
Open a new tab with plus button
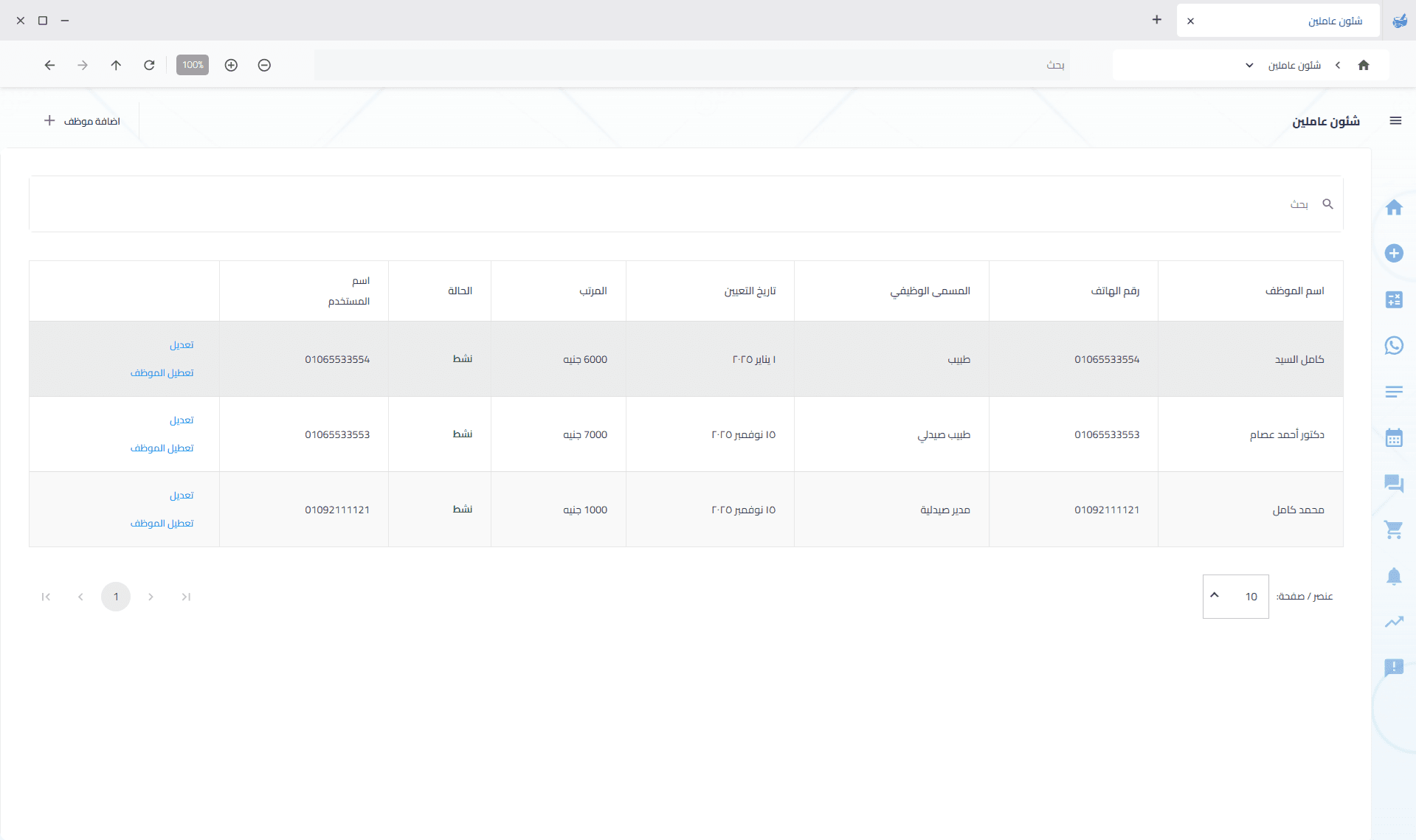point(1156,20)
